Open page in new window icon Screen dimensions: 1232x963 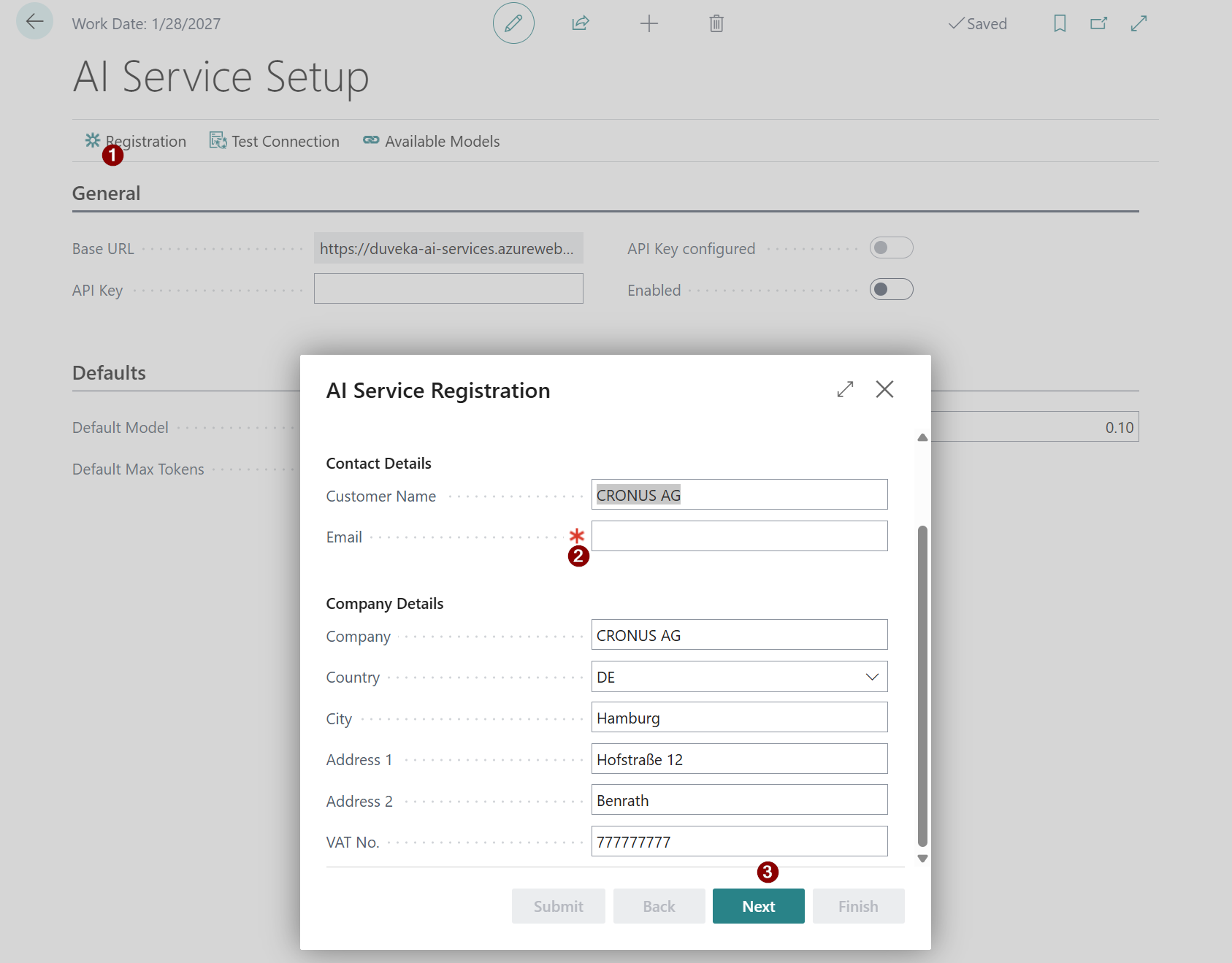pos(1098,23)
